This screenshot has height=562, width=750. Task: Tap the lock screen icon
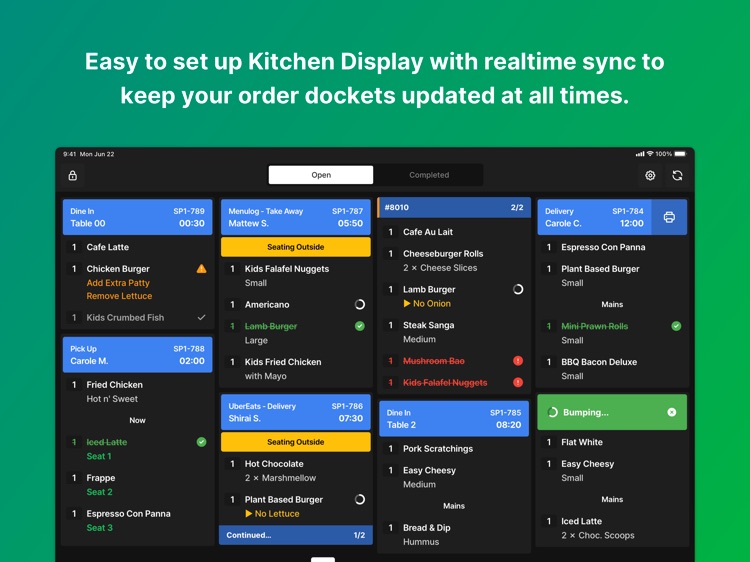coord(73,176)
